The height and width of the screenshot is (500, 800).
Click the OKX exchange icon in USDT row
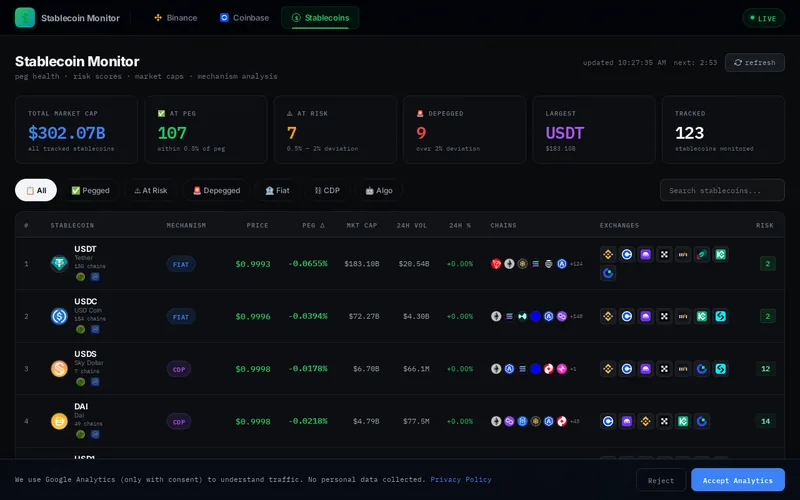664,254
